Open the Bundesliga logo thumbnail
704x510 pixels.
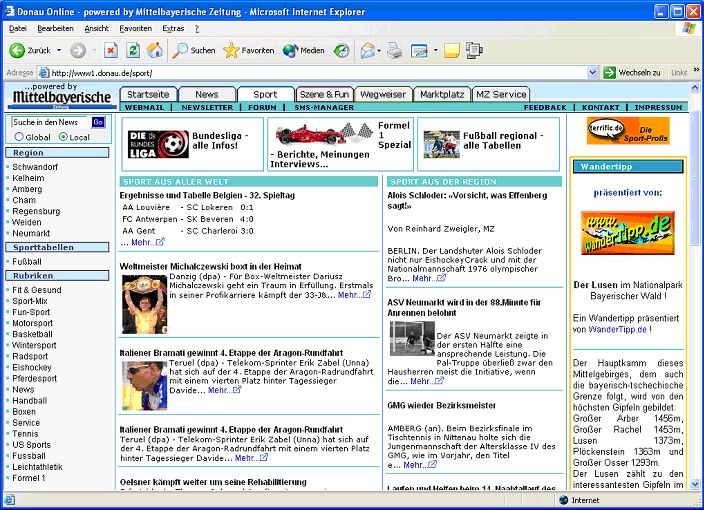pyautogui.click(x=158, y=144)
